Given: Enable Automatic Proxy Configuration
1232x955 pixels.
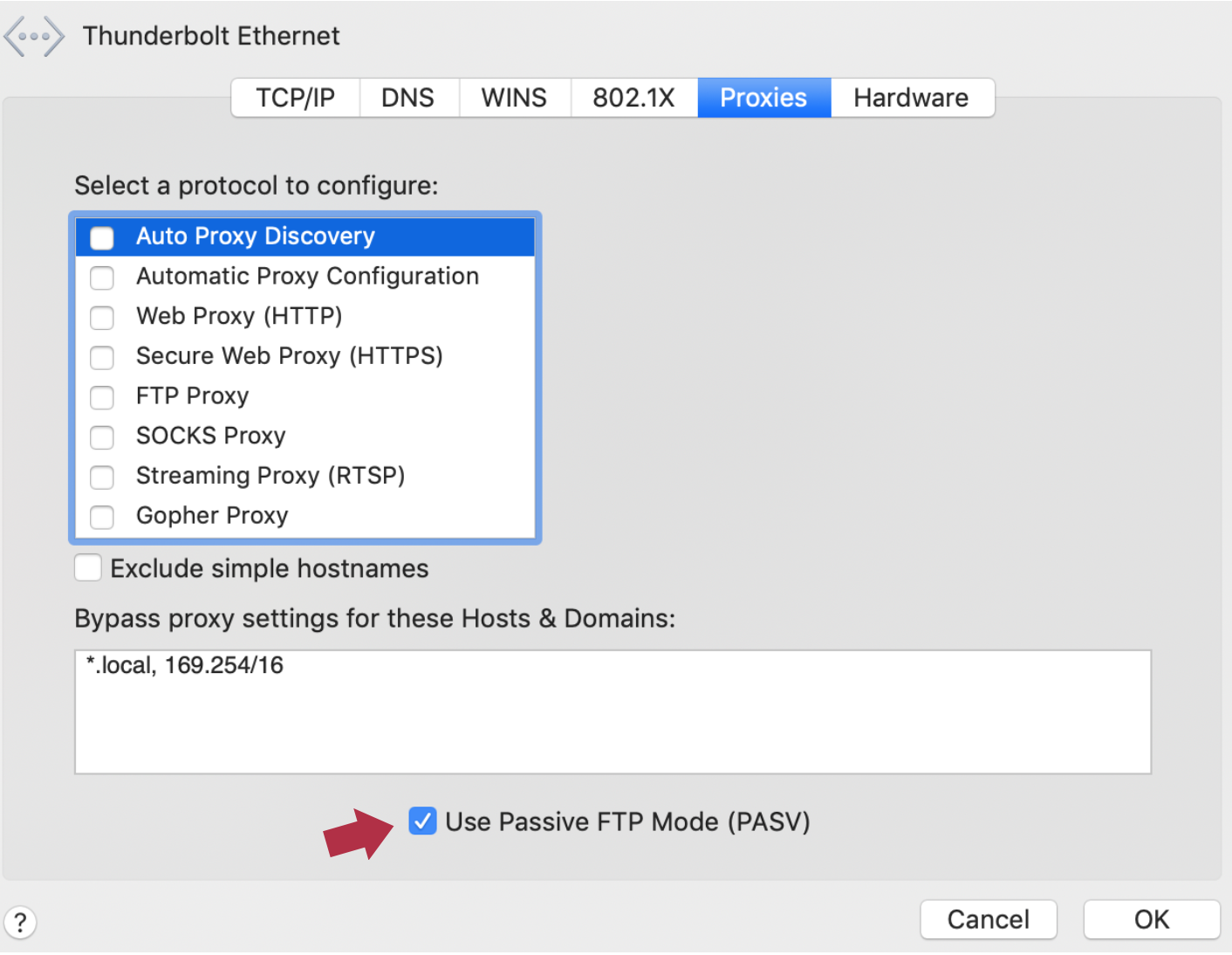Looking at the screenshot, I should pos(101,278).
